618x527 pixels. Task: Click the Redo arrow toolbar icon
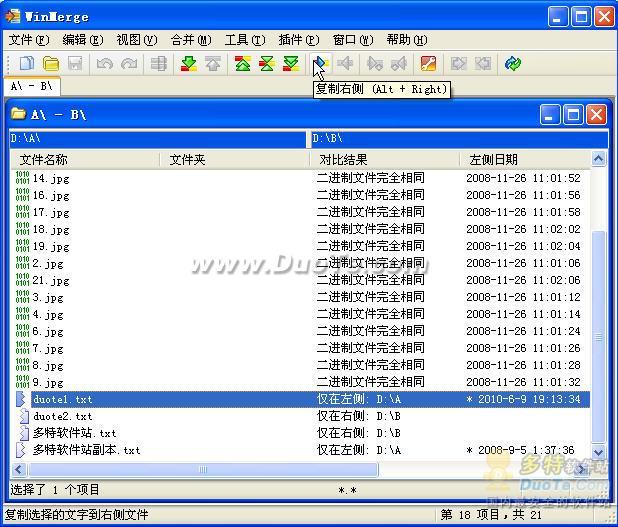[129, 63]
